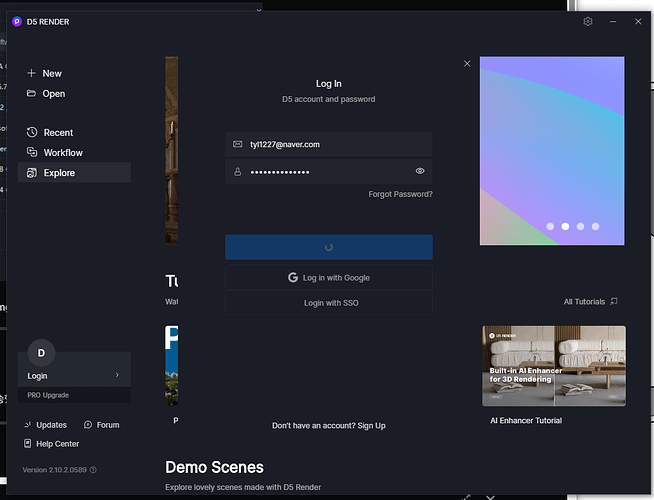The height and width of the screenshot is (500, 654).
Task: Minimize the D5 Render window
Action: tap(613, 22)
